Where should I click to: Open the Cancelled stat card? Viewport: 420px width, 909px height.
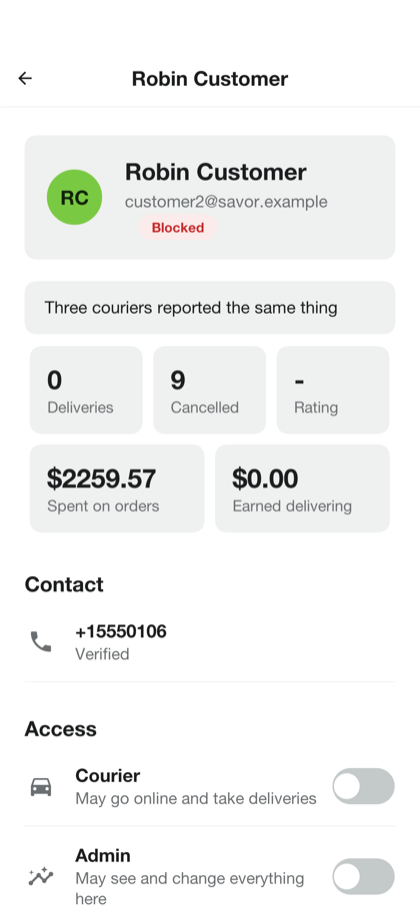click(x=209, y=390)
